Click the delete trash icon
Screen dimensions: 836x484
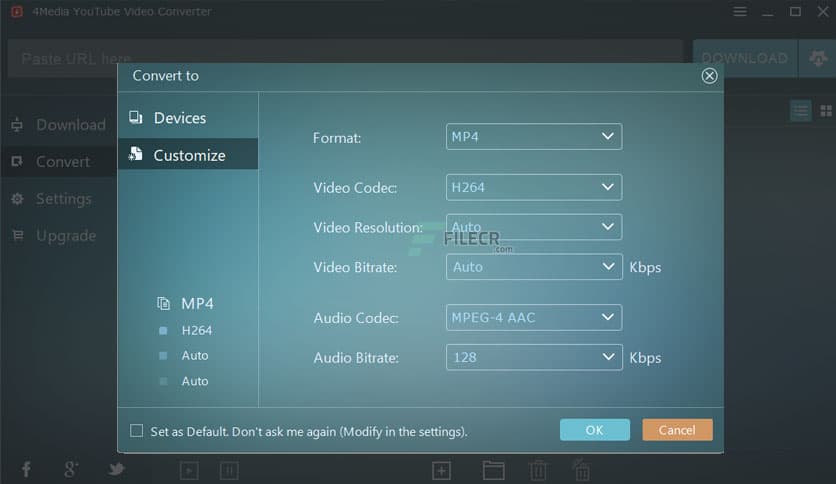538,470
